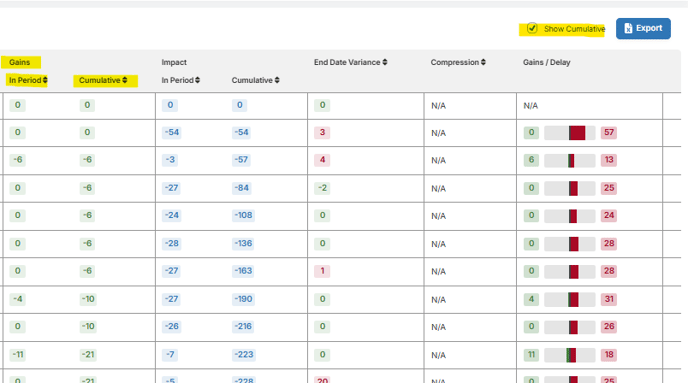Select Impact Cumulative value -223
The height and width of the screenshot is (383, 688).
pos(244,354)
